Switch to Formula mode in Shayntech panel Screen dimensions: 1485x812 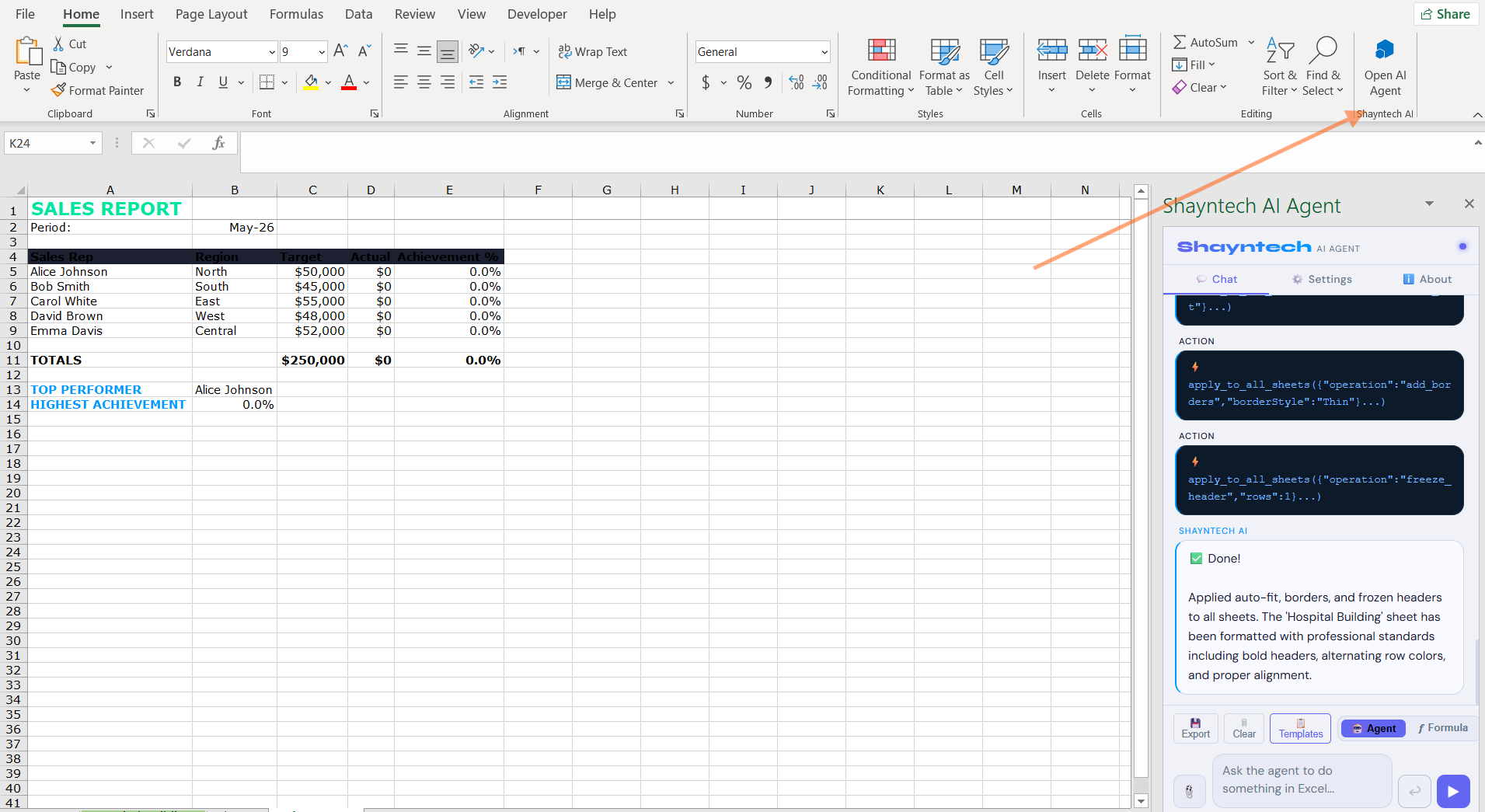1443,728
